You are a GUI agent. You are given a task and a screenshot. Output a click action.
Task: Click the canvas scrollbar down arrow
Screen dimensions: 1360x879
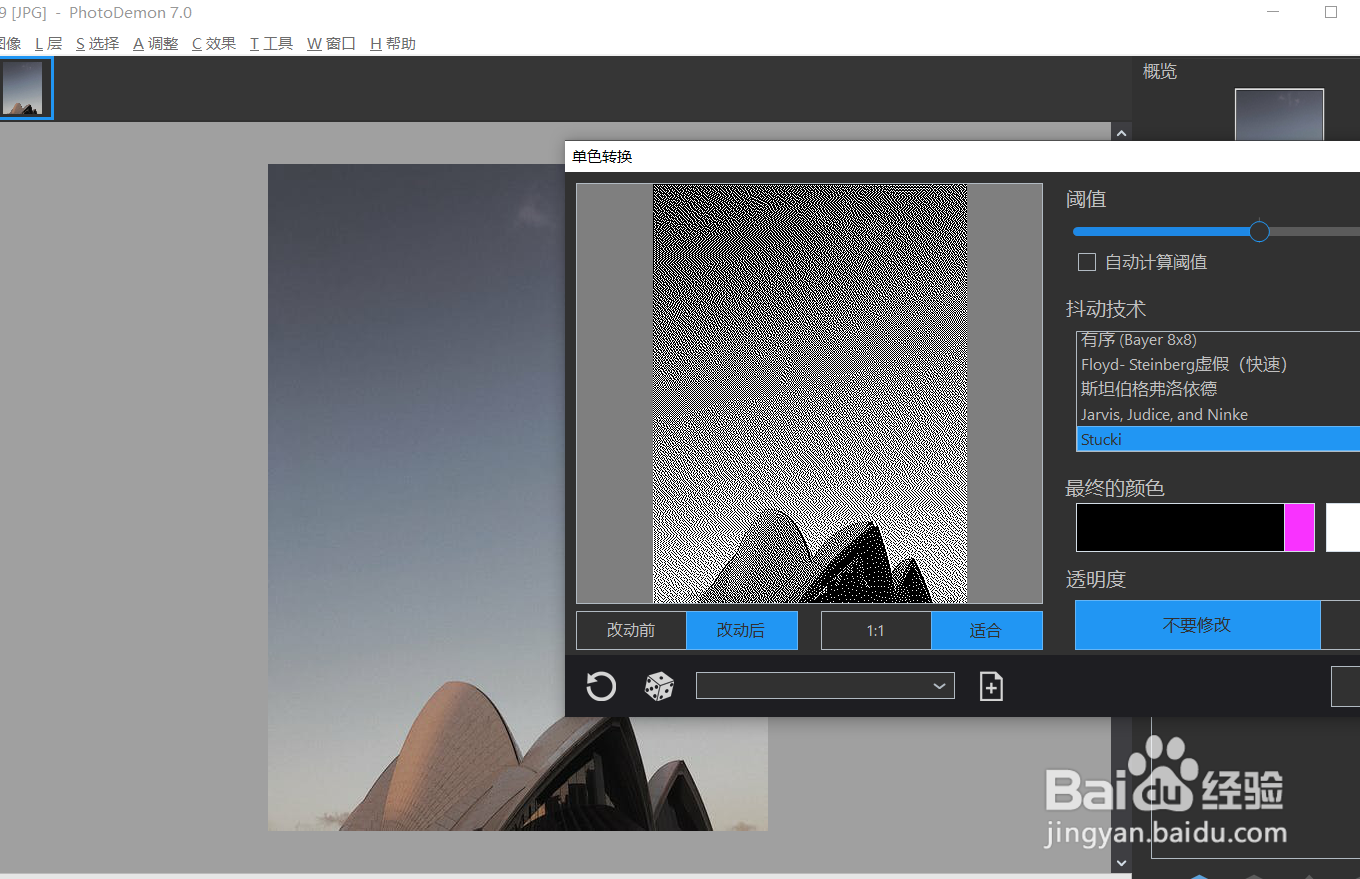(x=1122, y=862)
